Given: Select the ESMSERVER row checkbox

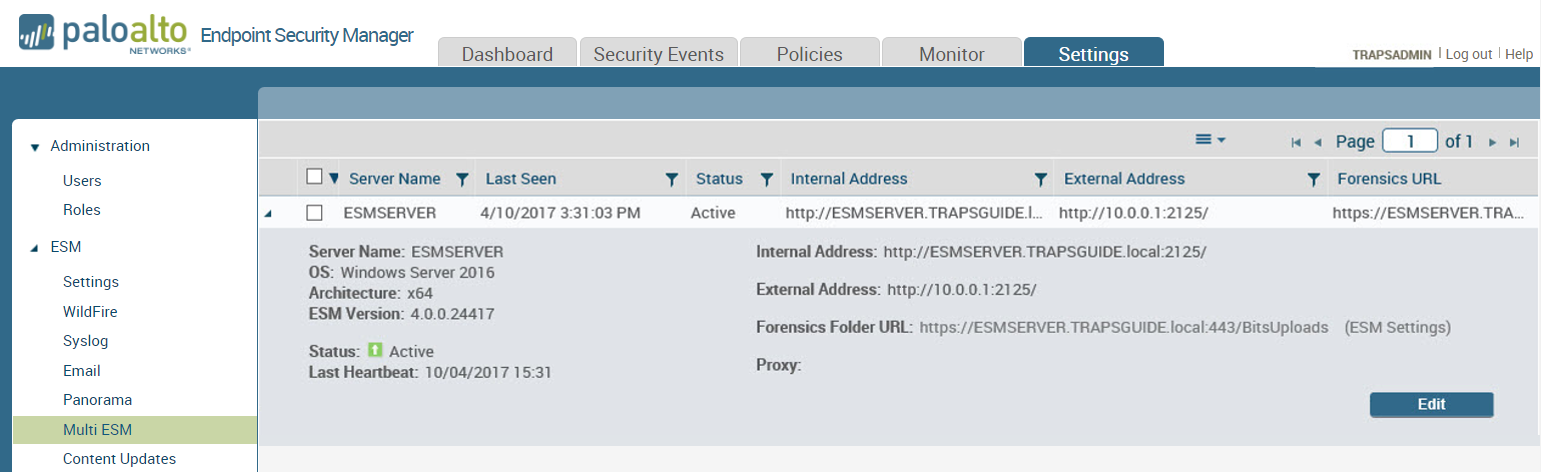Looking at the screenshot, I should tap(315, 212).
